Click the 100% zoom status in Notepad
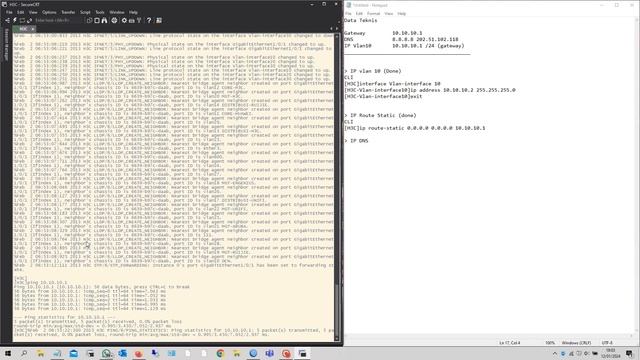640x360 pixels. click(550, 343)
